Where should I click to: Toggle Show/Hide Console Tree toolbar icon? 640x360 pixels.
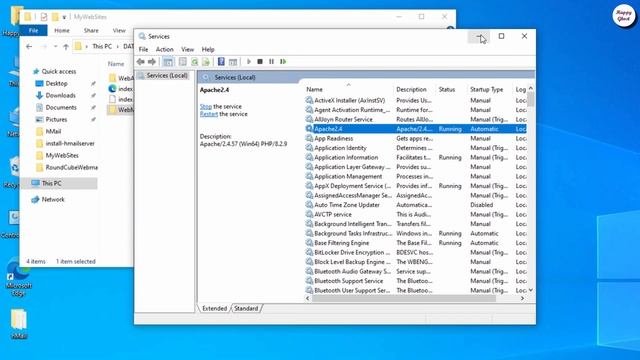point(168,62)
